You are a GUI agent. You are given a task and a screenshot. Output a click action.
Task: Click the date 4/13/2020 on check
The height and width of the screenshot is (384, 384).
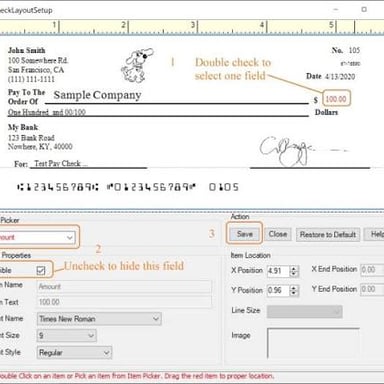[x=340, y=76]
